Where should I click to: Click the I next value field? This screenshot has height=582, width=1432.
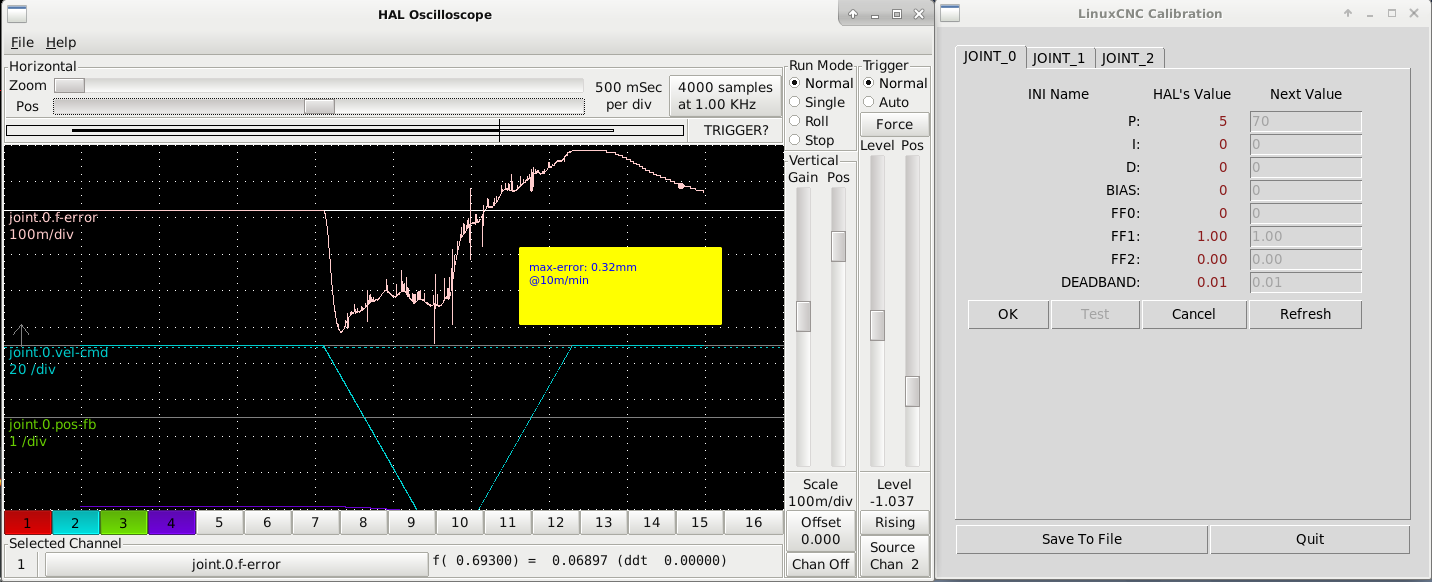pos(1305,145)
